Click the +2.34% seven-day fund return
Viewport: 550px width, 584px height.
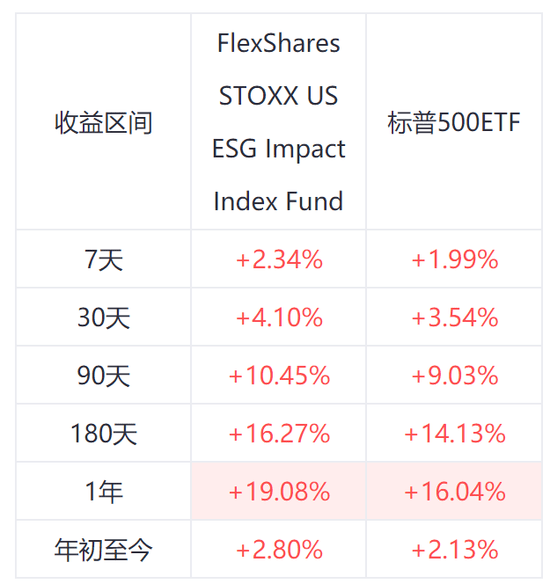click(279, 259)
